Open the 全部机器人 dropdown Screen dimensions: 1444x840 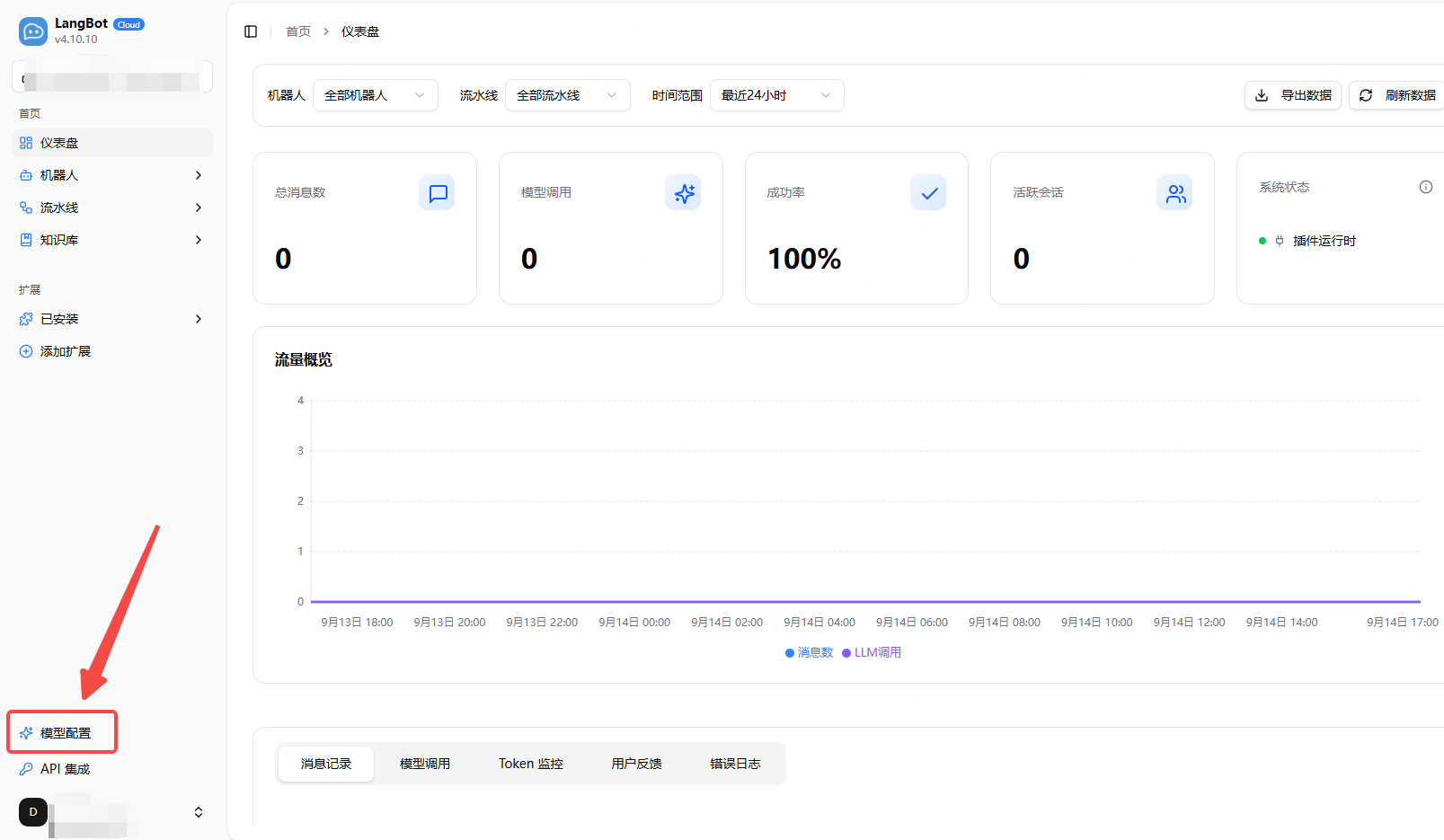(376, 95)
